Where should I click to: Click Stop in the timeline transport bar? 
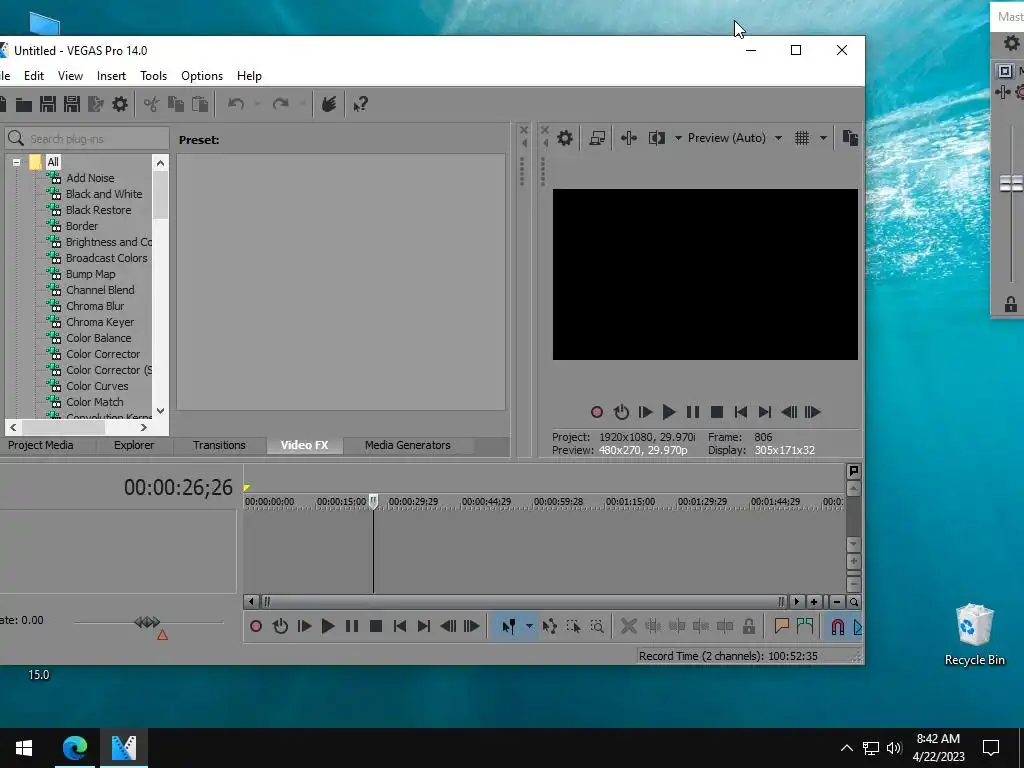pos(376,626)
